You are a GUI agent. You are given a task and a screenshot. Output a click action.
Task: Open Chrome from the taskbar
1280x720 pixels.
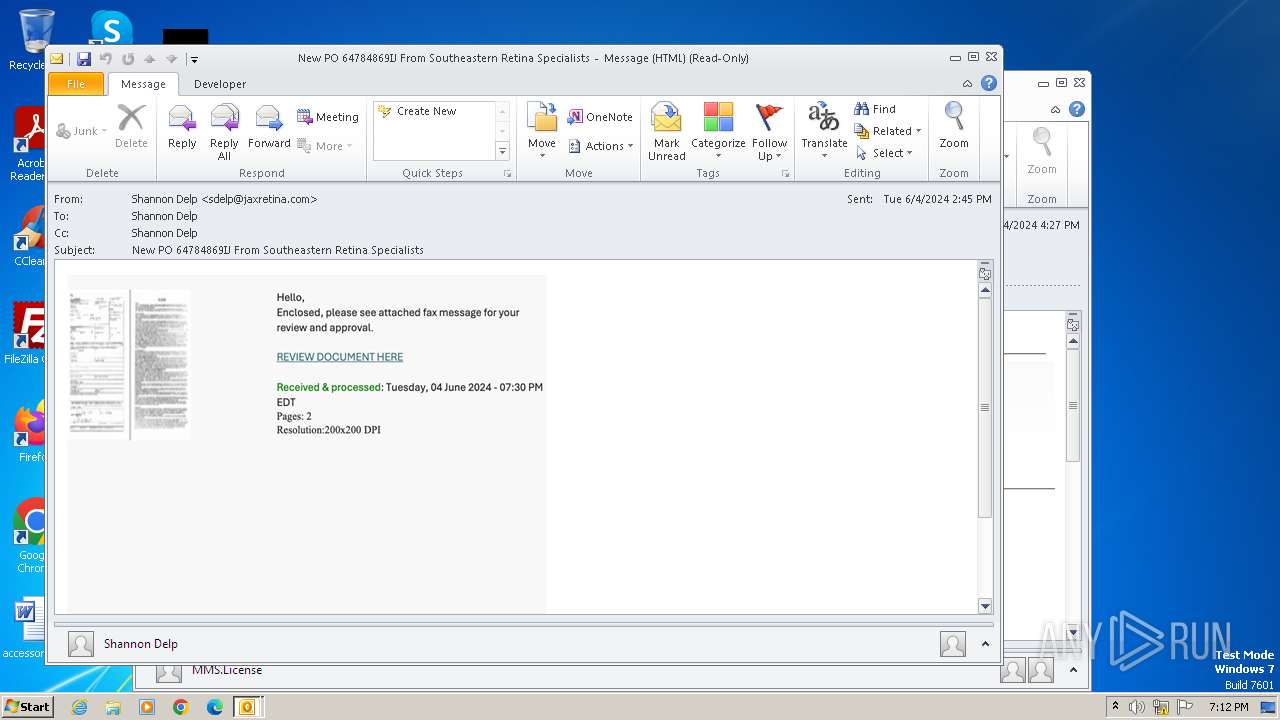click(x=181, y=707)
